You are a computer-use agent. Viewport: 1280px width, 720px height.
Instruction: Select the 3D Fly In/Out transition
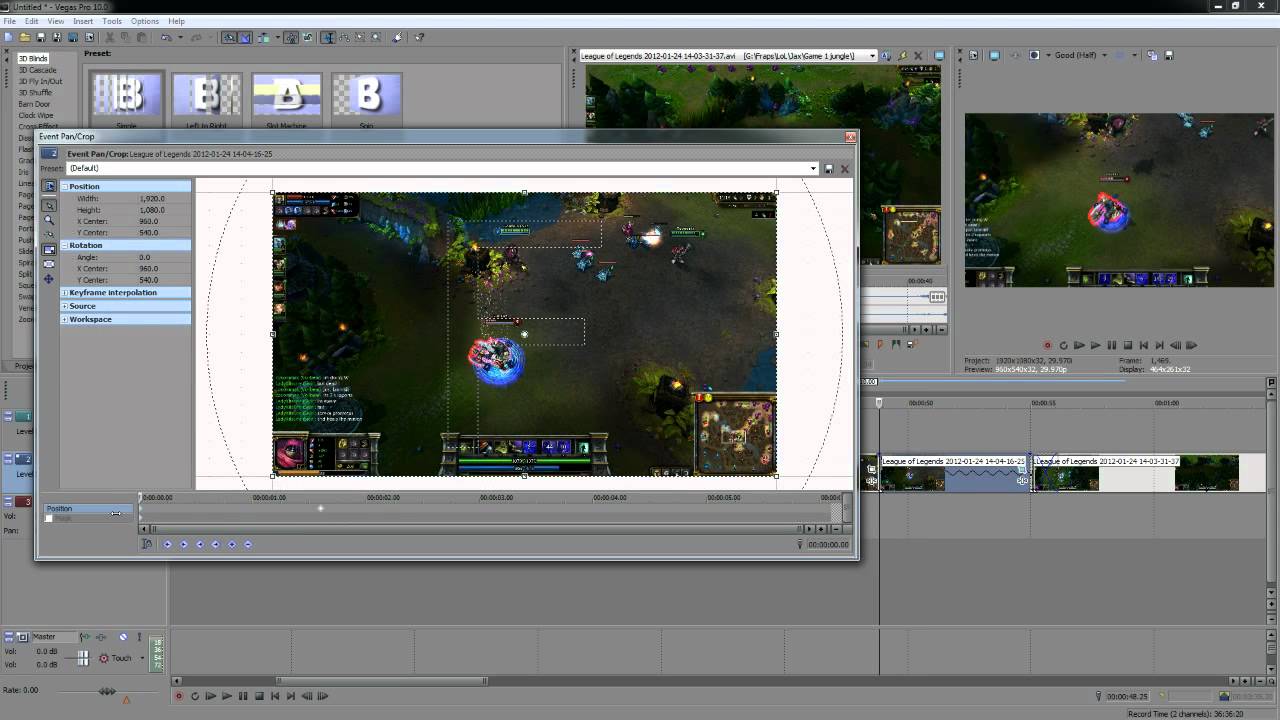[x=40, y=81]
